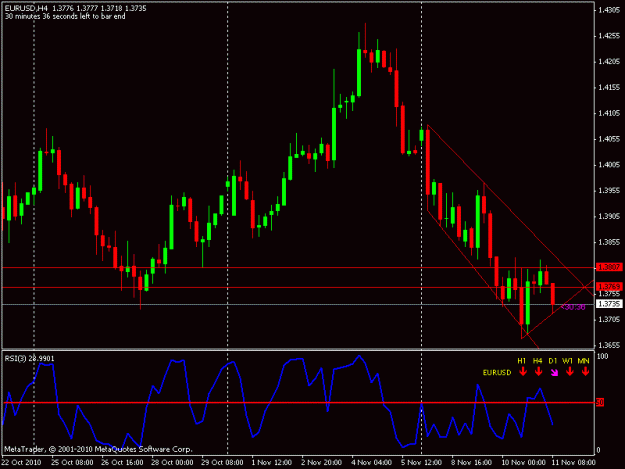Click the MetaQuotes Software Corp. copyright text
Viewport: 625px width, 469px height.
pyautogui.click(x=98, y=449)
